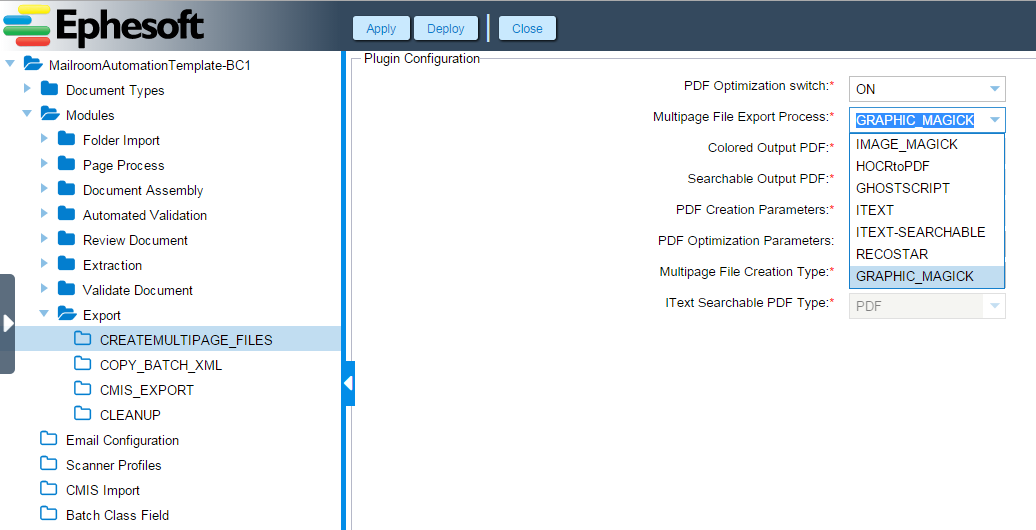The image size is (1036, 530).
Task: Expand the Validate Document module
Action: [x=44, y=289]
